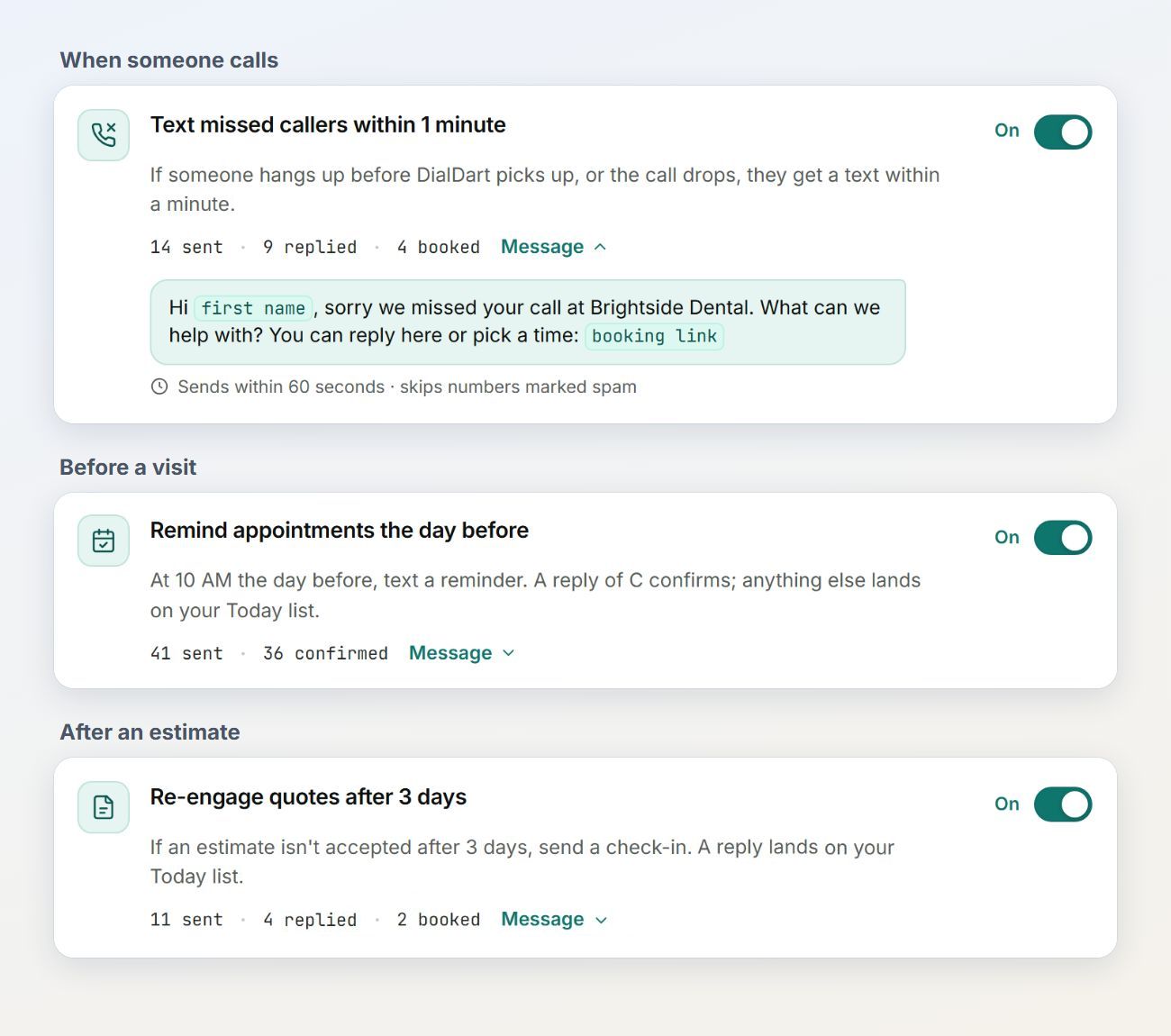Click the "2 booked" stat
Viewport: 1171px width, 1036px height.
coord(439,920)
